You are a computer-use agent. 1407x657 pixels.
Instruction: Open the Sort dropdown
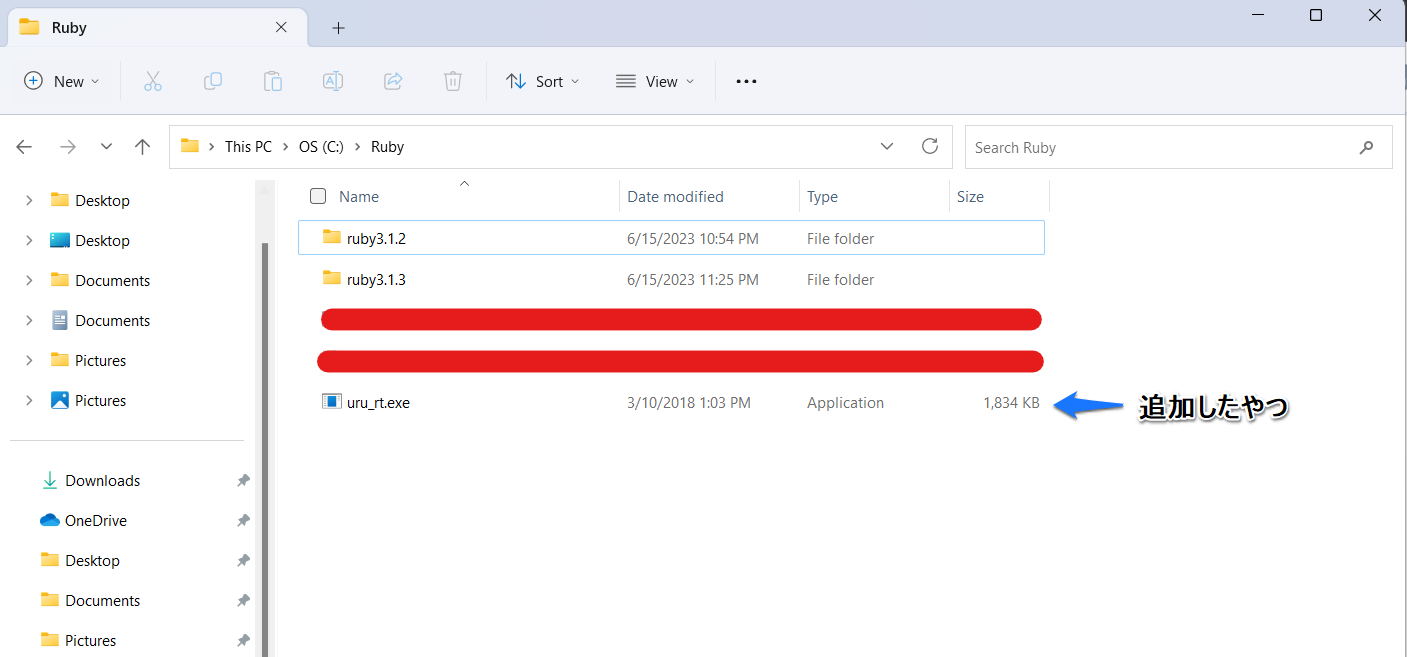(542, 81)
